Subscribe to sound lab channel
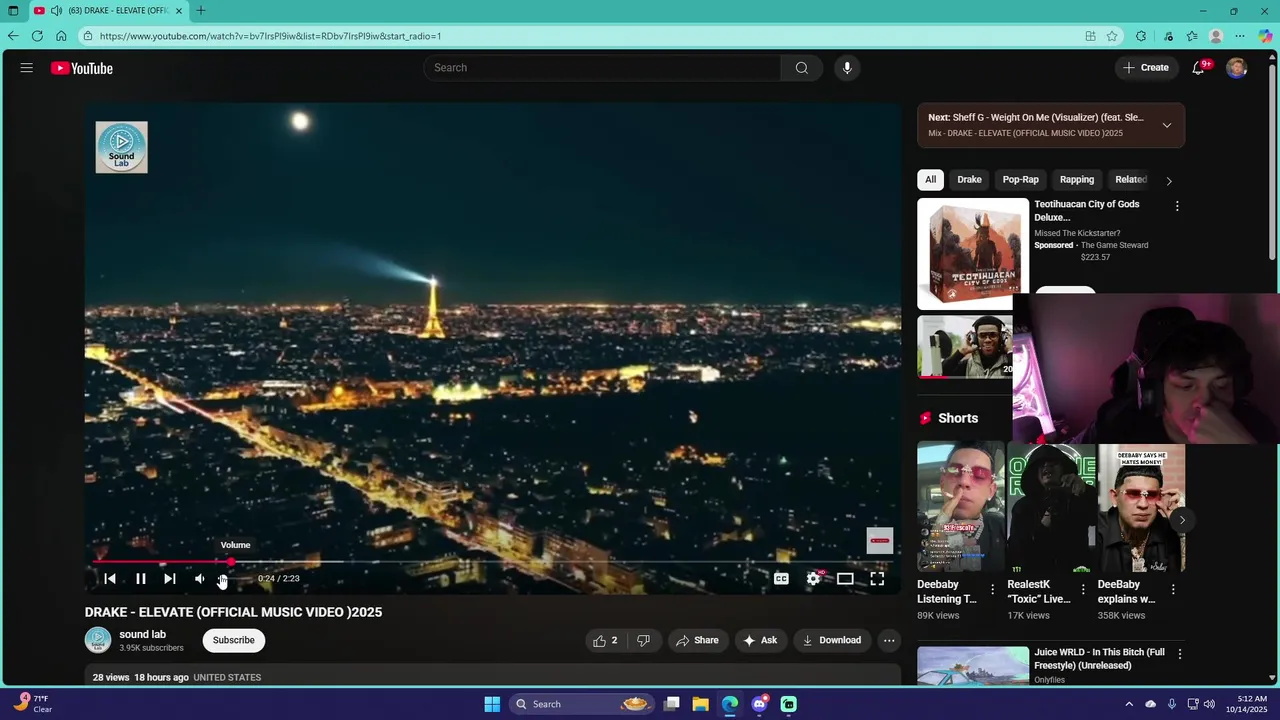The image size is (1280, 720). point(234,640)
